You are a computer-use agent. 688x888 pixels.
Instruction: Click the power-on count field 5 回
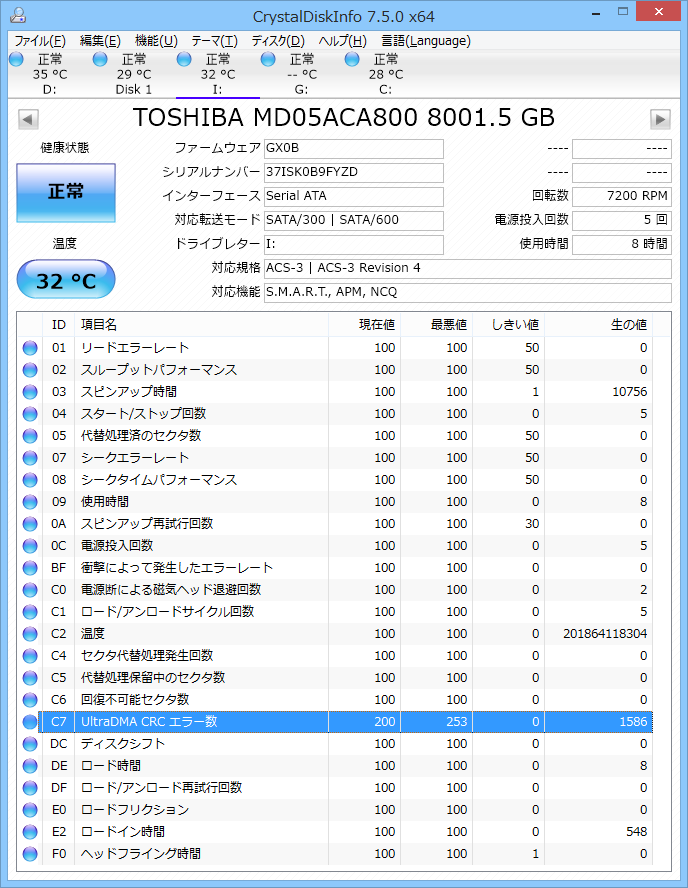622,220
